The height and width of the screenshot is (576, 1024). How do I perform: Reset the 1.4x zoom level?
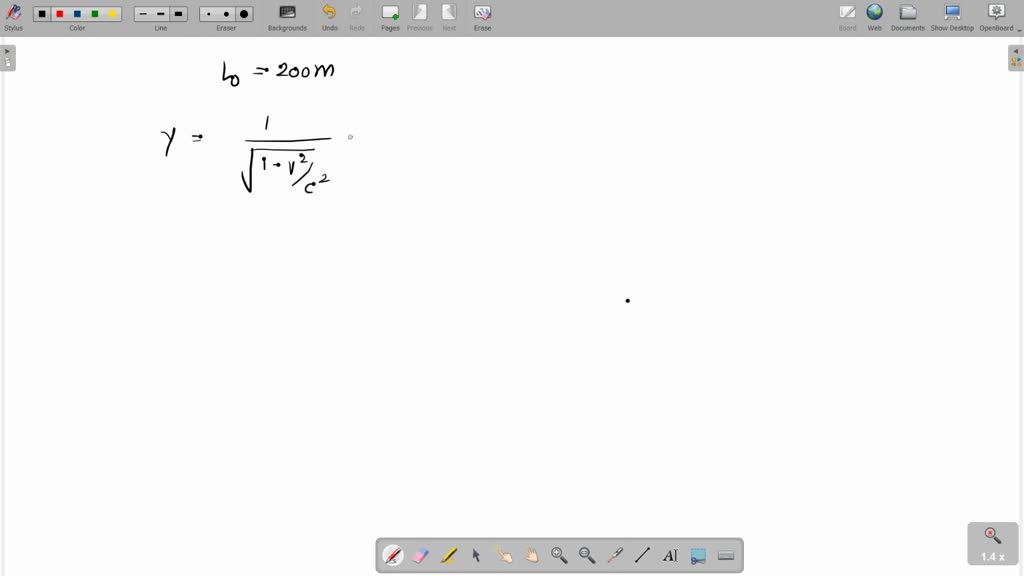(993, 543)
